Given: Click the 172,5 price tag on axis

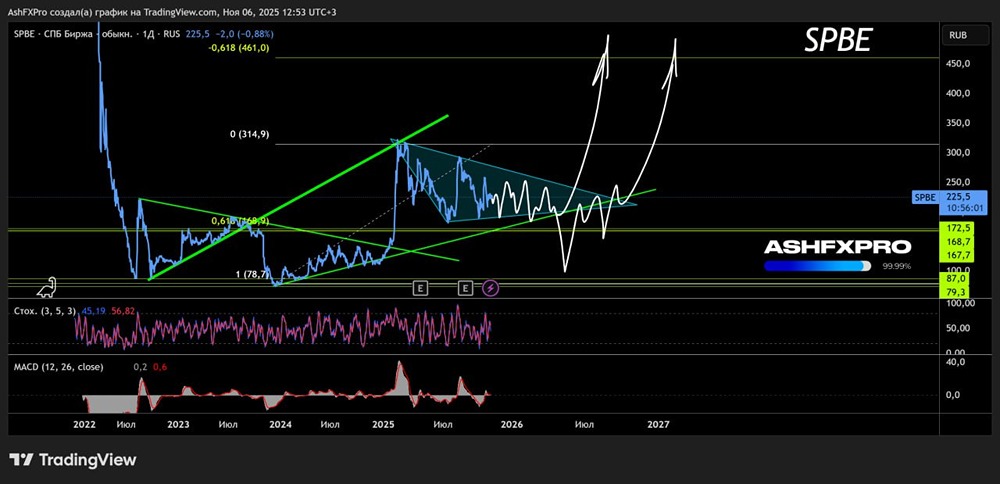Looking at the screenshot, I should (958, 228).
